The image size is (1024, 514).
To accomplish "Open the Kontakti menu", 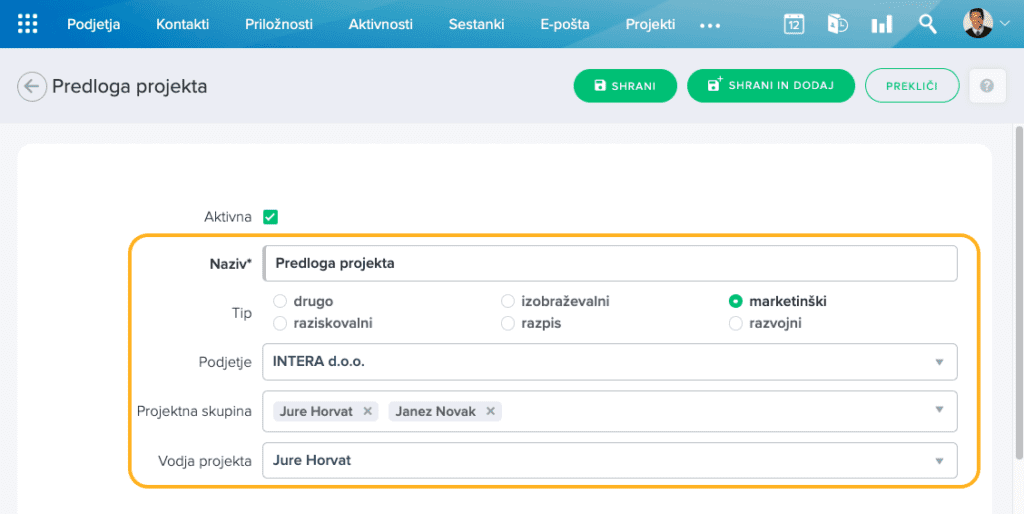I will [x=182, y=24].
